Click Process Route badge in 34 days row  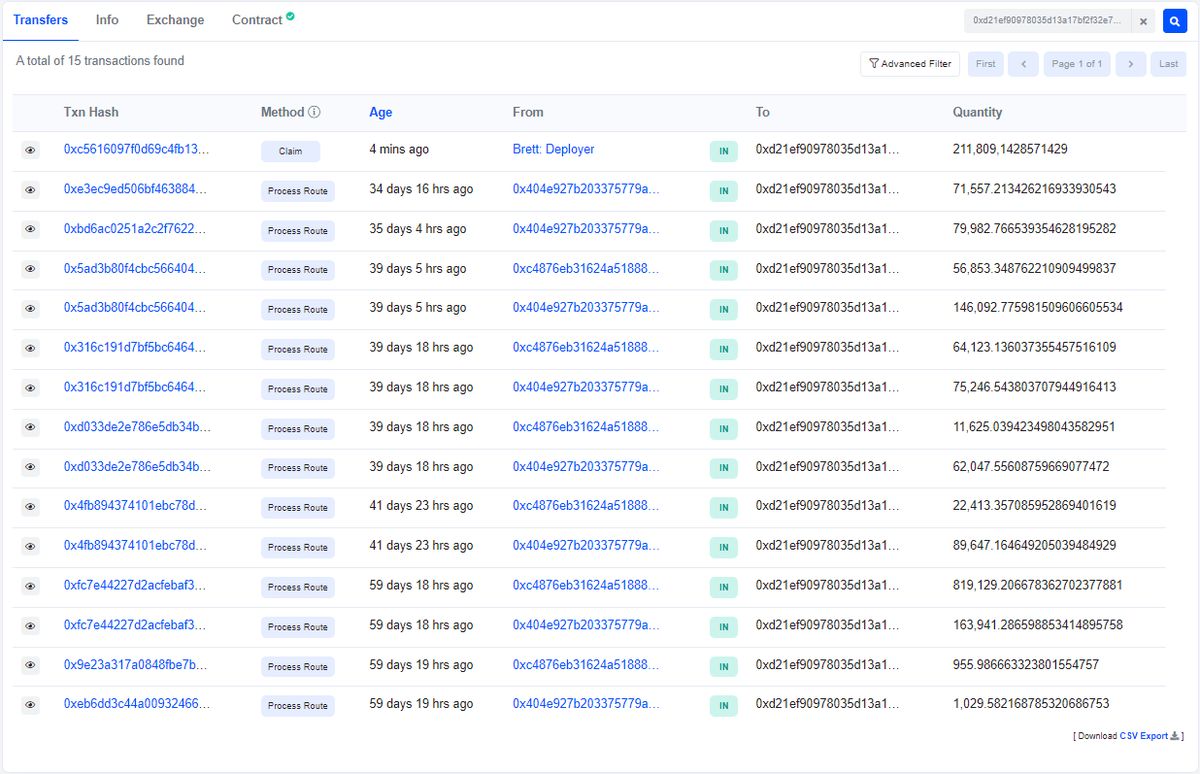298,190
